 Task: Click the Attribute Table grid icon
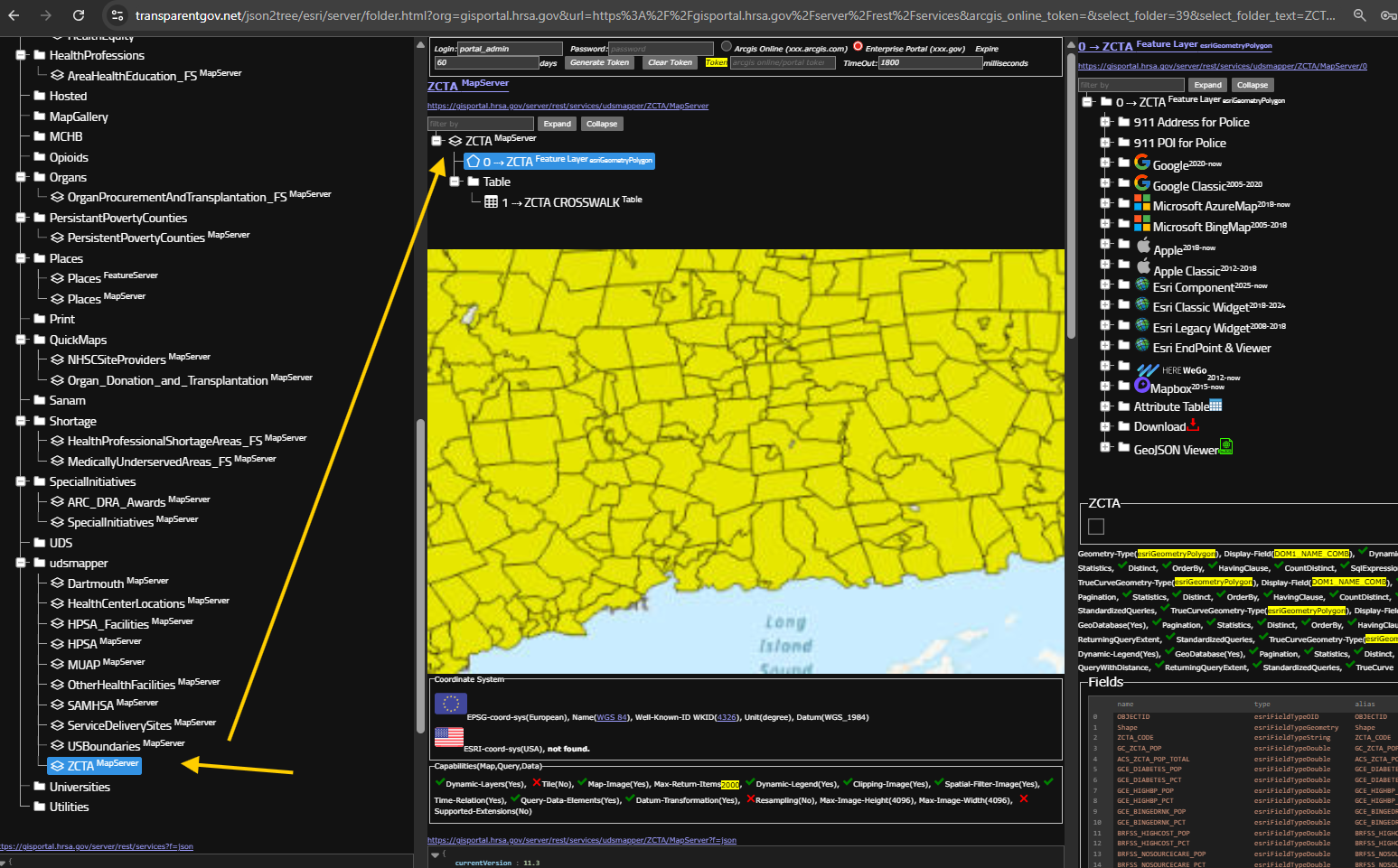[x=1215, y=406]
